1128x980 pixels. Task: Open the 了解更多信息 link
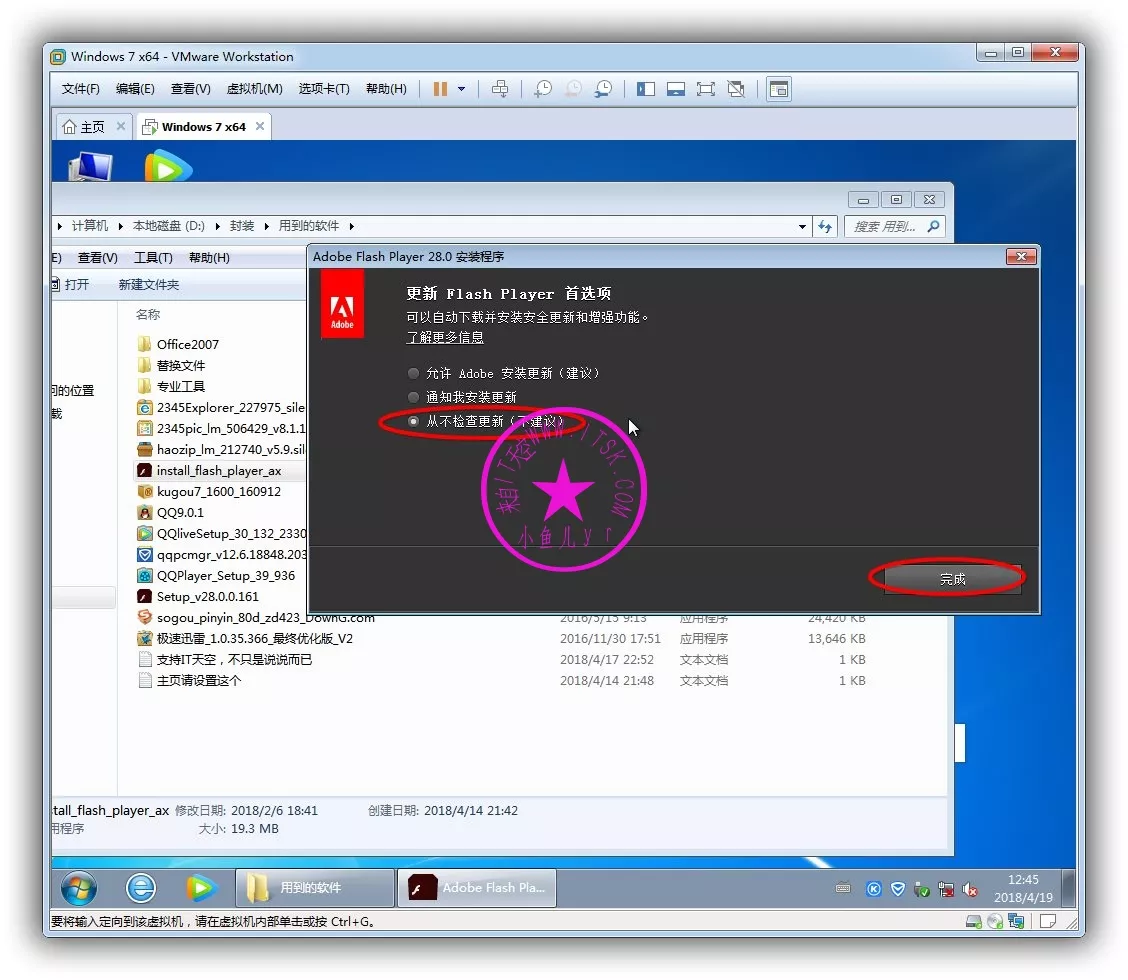445,338
